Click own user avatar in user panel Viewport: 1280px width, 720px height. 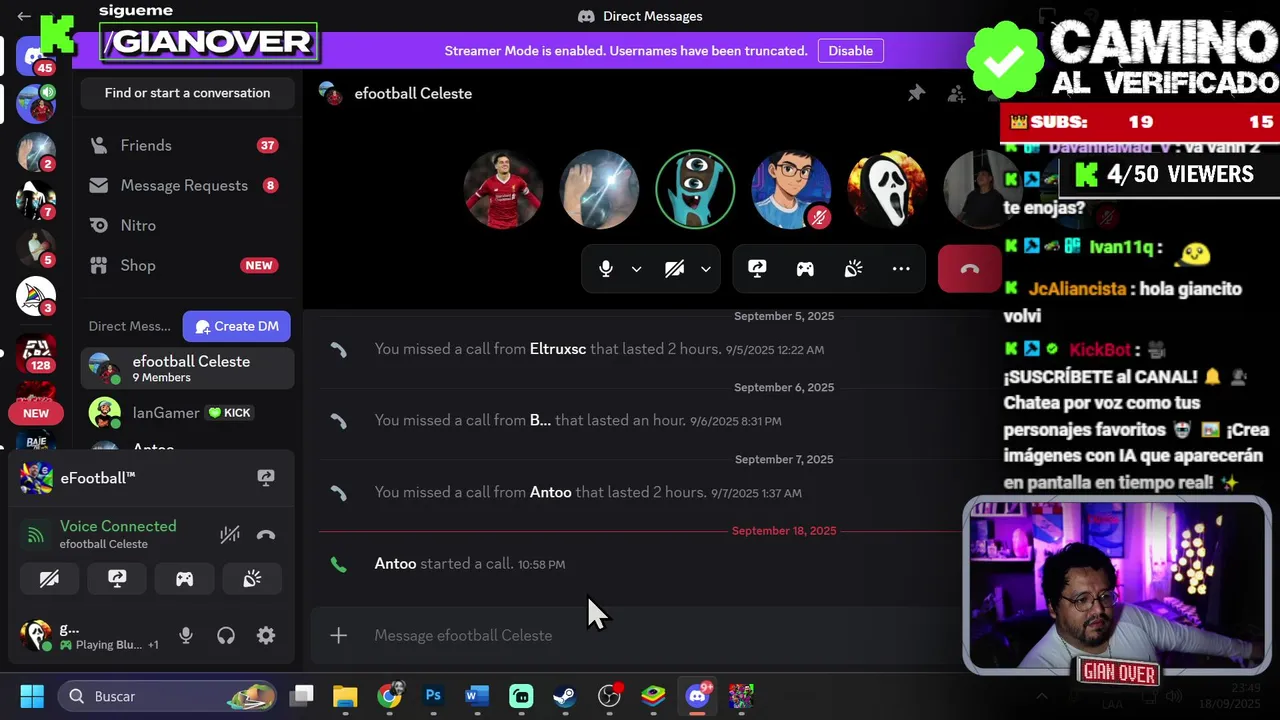[36, 635]
